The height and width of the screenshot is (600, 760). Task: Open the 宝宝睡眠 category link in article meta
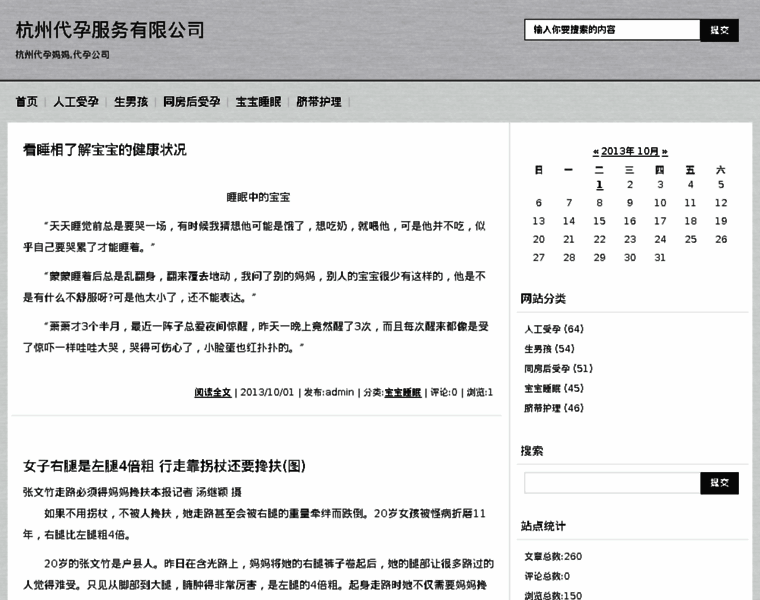pos(403,392)
